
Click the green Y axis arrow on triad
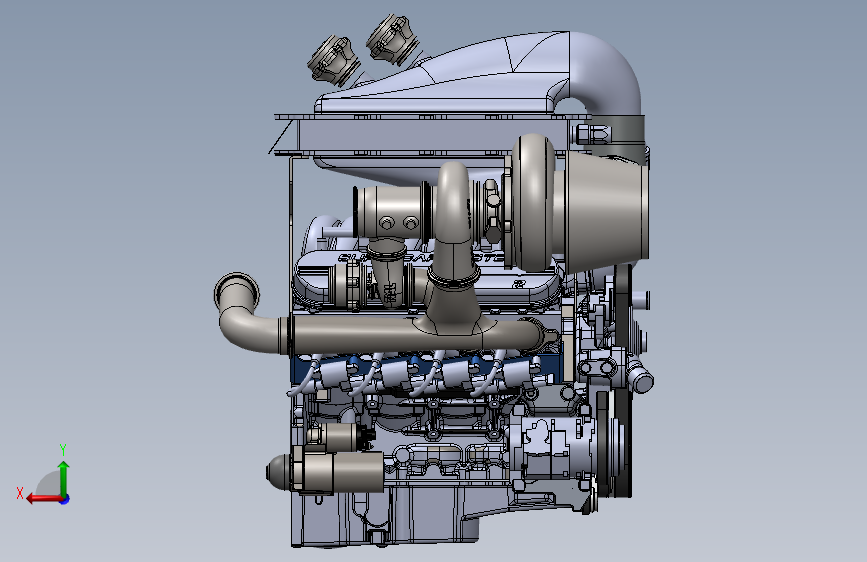[64, 478]
